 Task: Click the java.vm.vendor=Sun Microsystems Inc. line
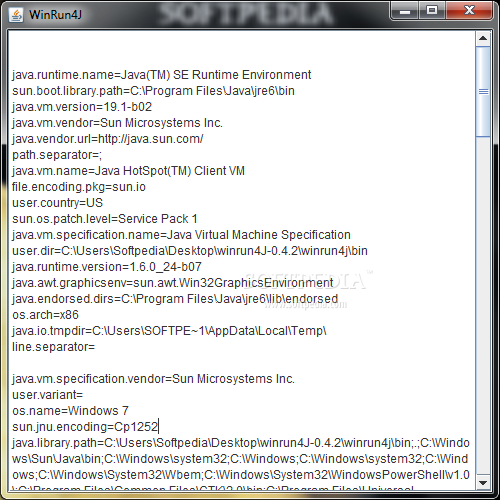pyautogui.click(x=117, y=123)
